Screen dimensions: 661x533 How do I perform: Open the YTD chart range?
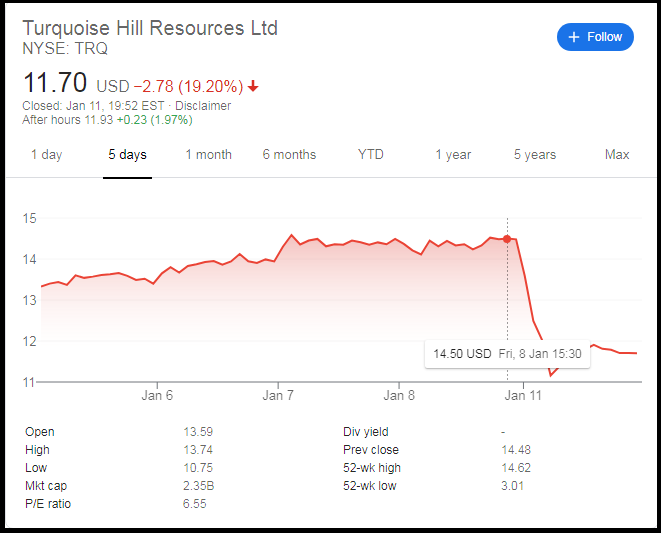371,154
